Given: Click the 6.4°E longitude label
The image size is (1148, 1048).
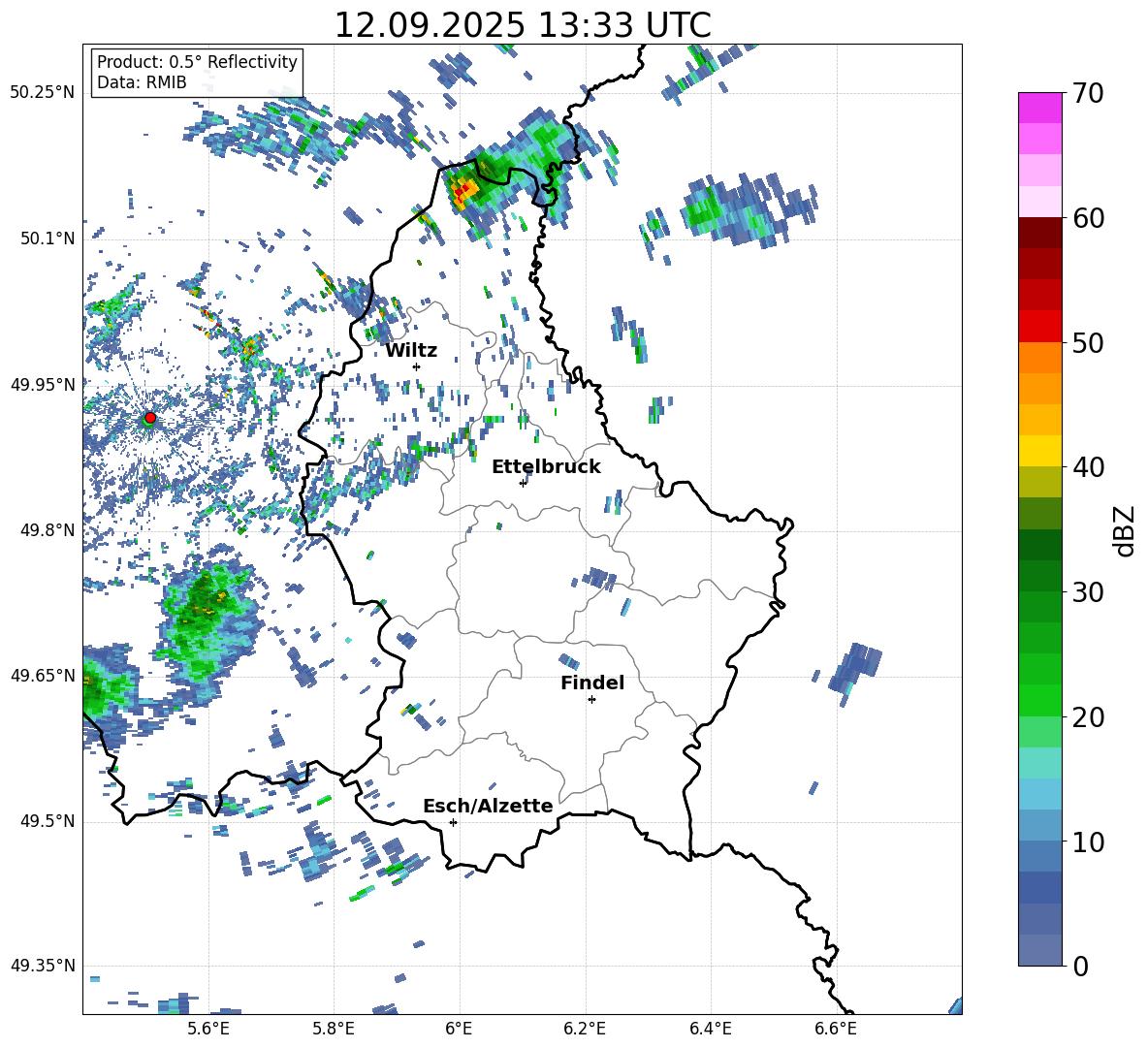Looking at the screenshot, I should (x=710, y=1029).
